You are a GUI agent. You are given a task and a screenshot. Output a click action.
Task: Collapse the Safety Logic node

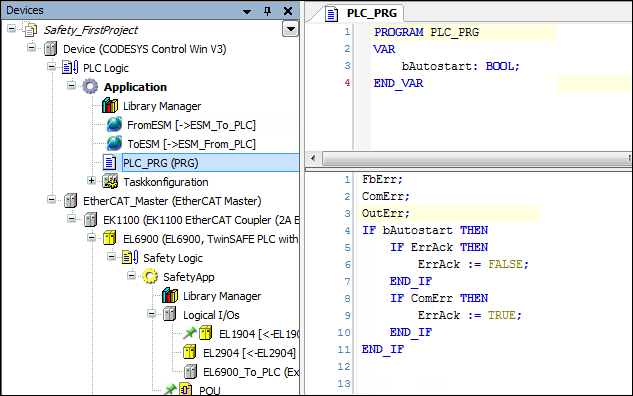111,256
